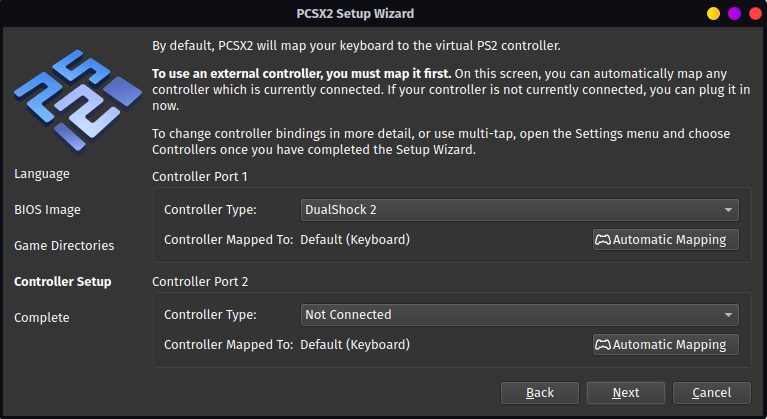Run Automatic Mapping for Port 1
Viewport: 767px width, 419px height.
[x=666, y=240]
